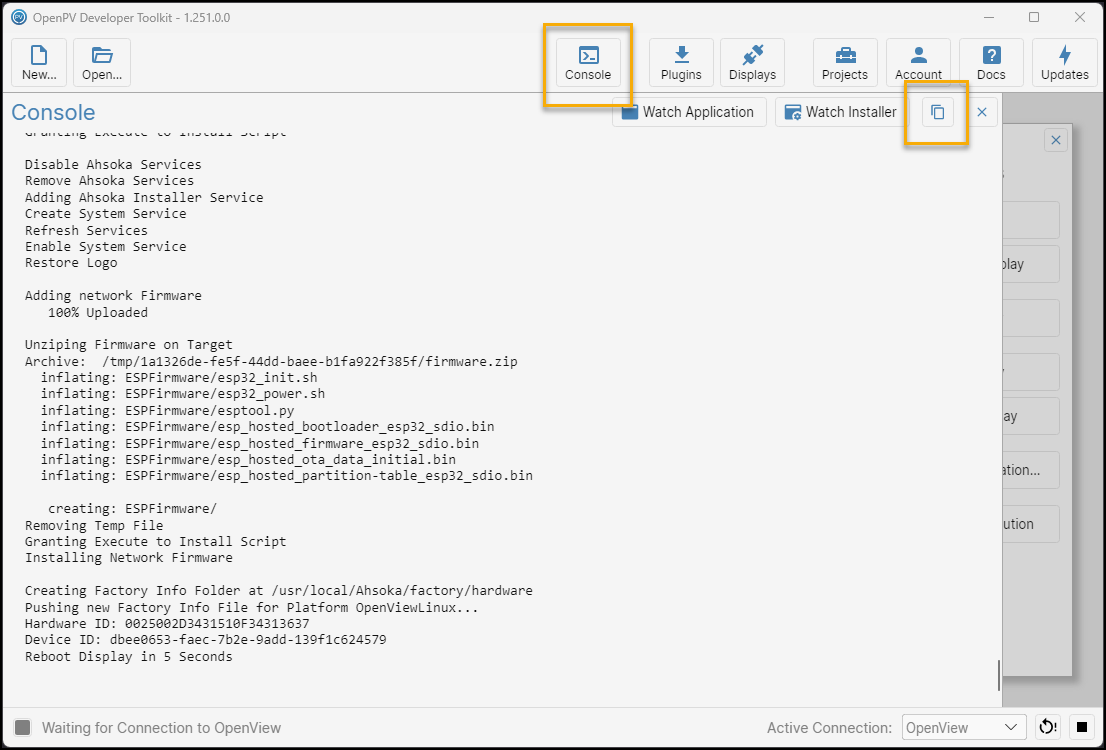
Task: Click 'inflating: ESPFirmware/esp32_init.sh' line
Action: coord(178,377)
